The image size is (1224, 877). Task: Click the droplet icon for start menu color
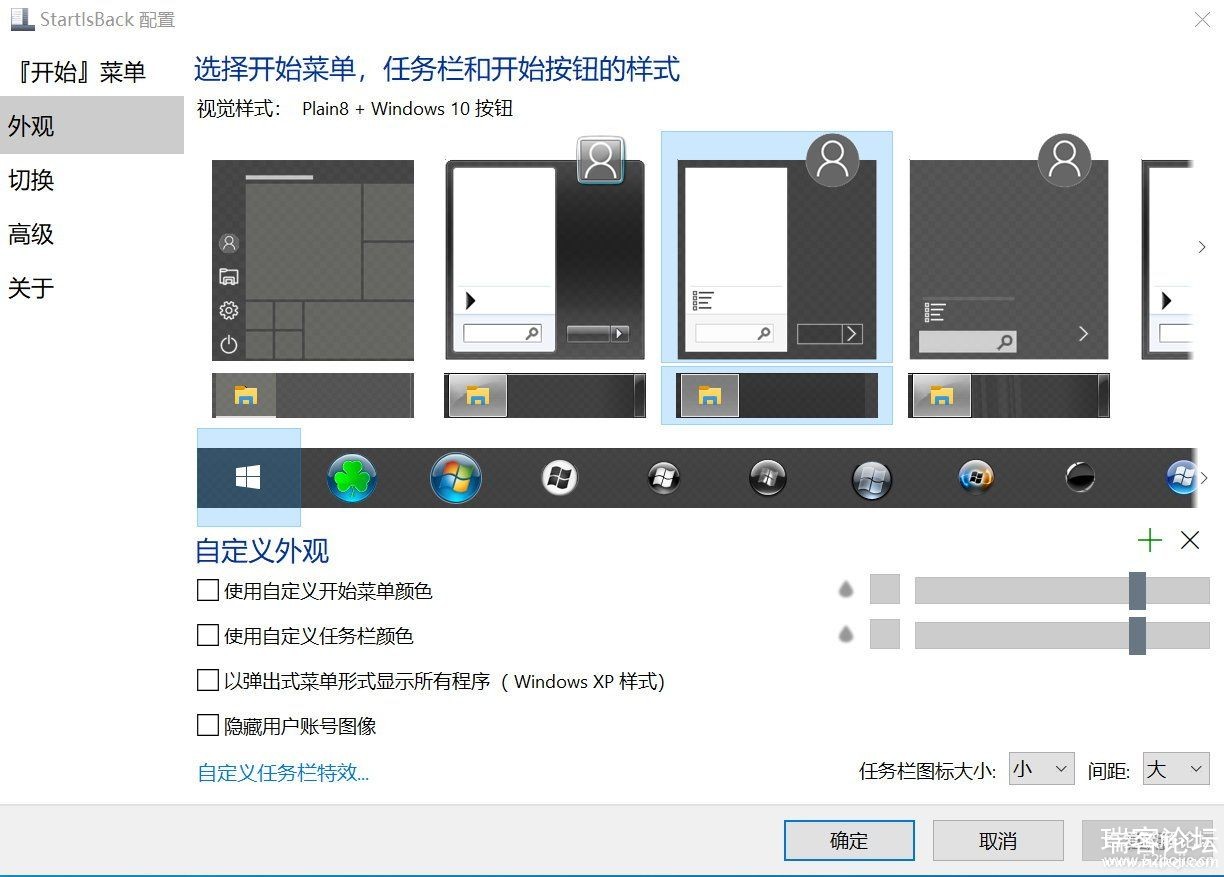[846, 590]
